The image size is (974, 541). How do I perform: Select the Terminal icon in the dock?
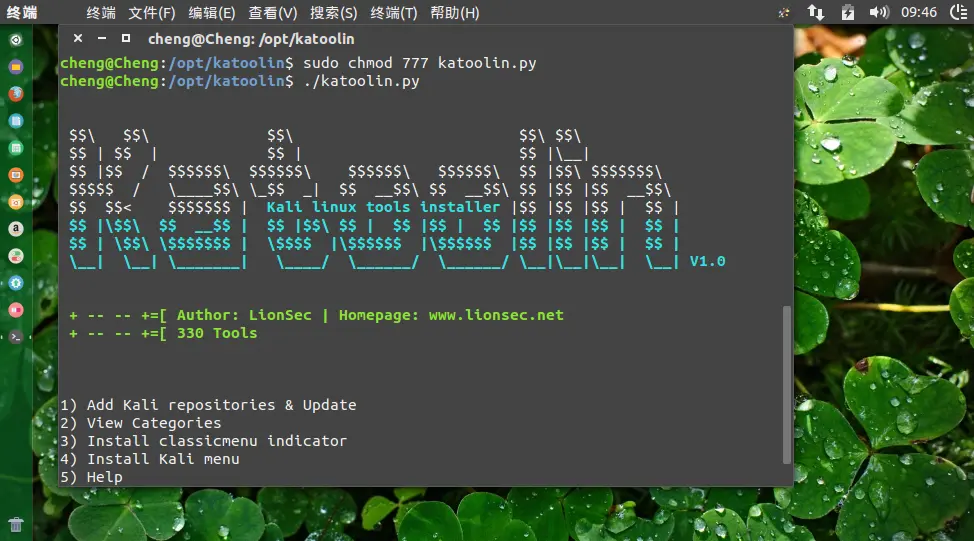click(16, 337)
